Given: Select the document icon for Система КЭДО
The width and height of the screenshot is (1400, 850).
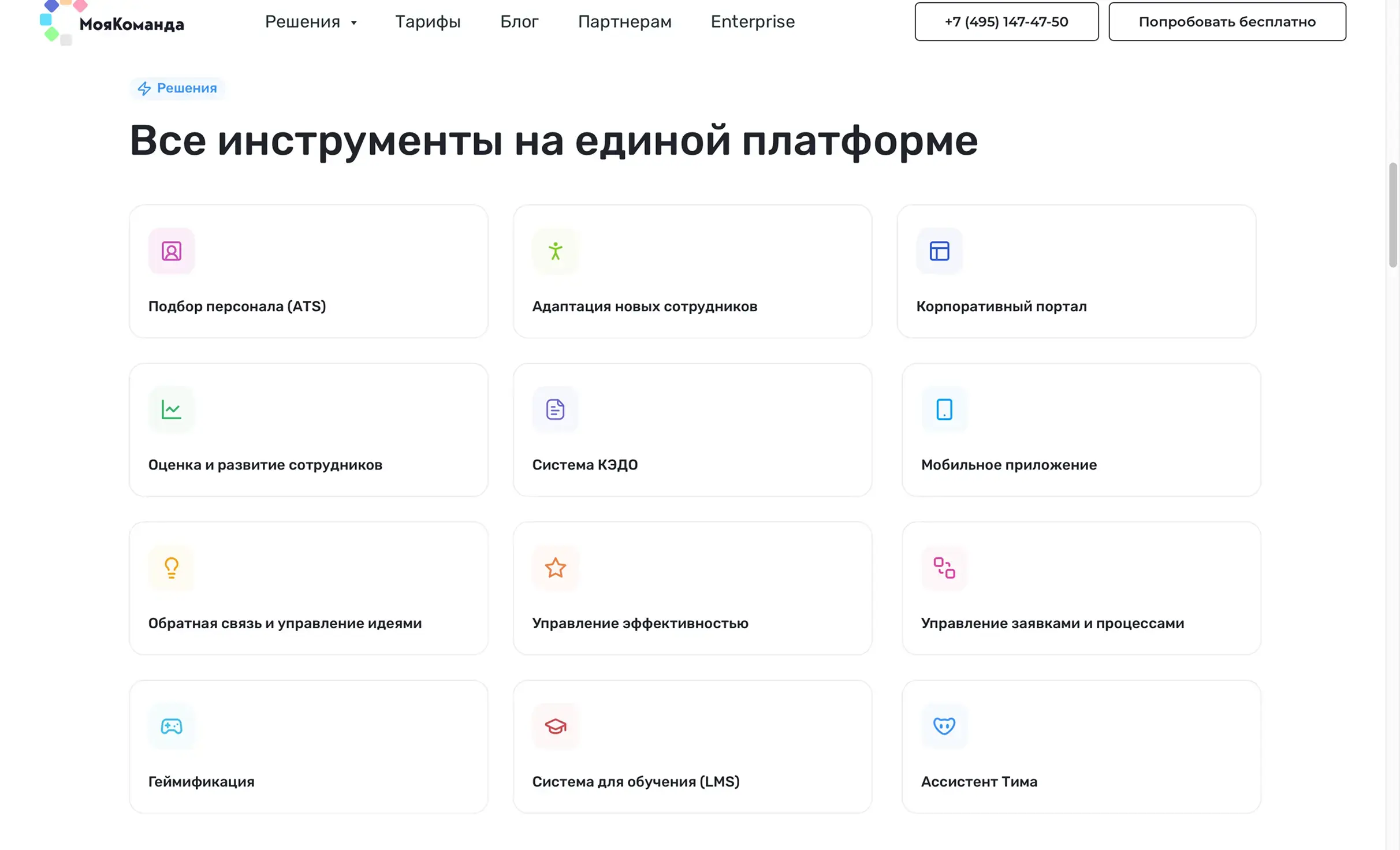Looking at the screenshot, I should (554, 409).
